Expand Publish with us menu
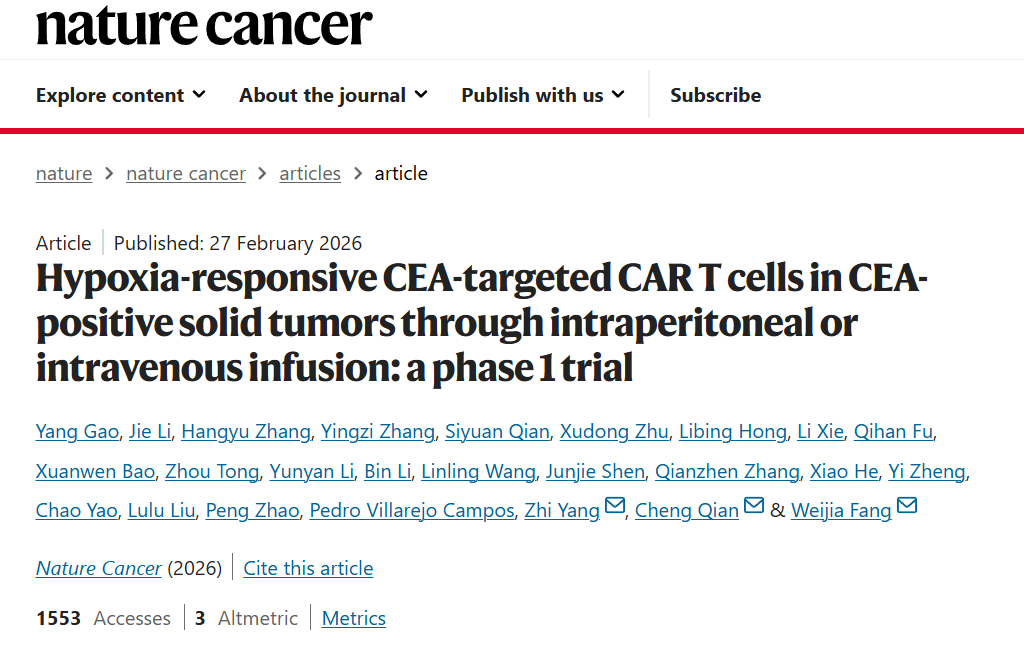 543,95
